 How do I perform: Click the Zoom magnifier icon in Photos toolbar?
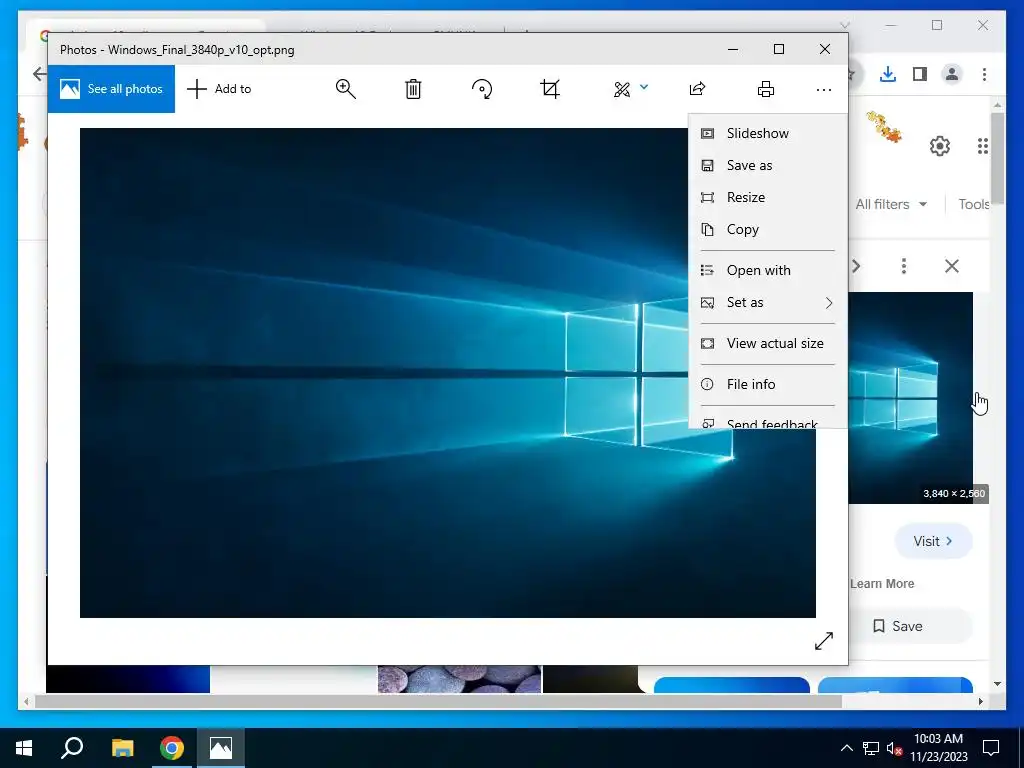tap(345, 89)
